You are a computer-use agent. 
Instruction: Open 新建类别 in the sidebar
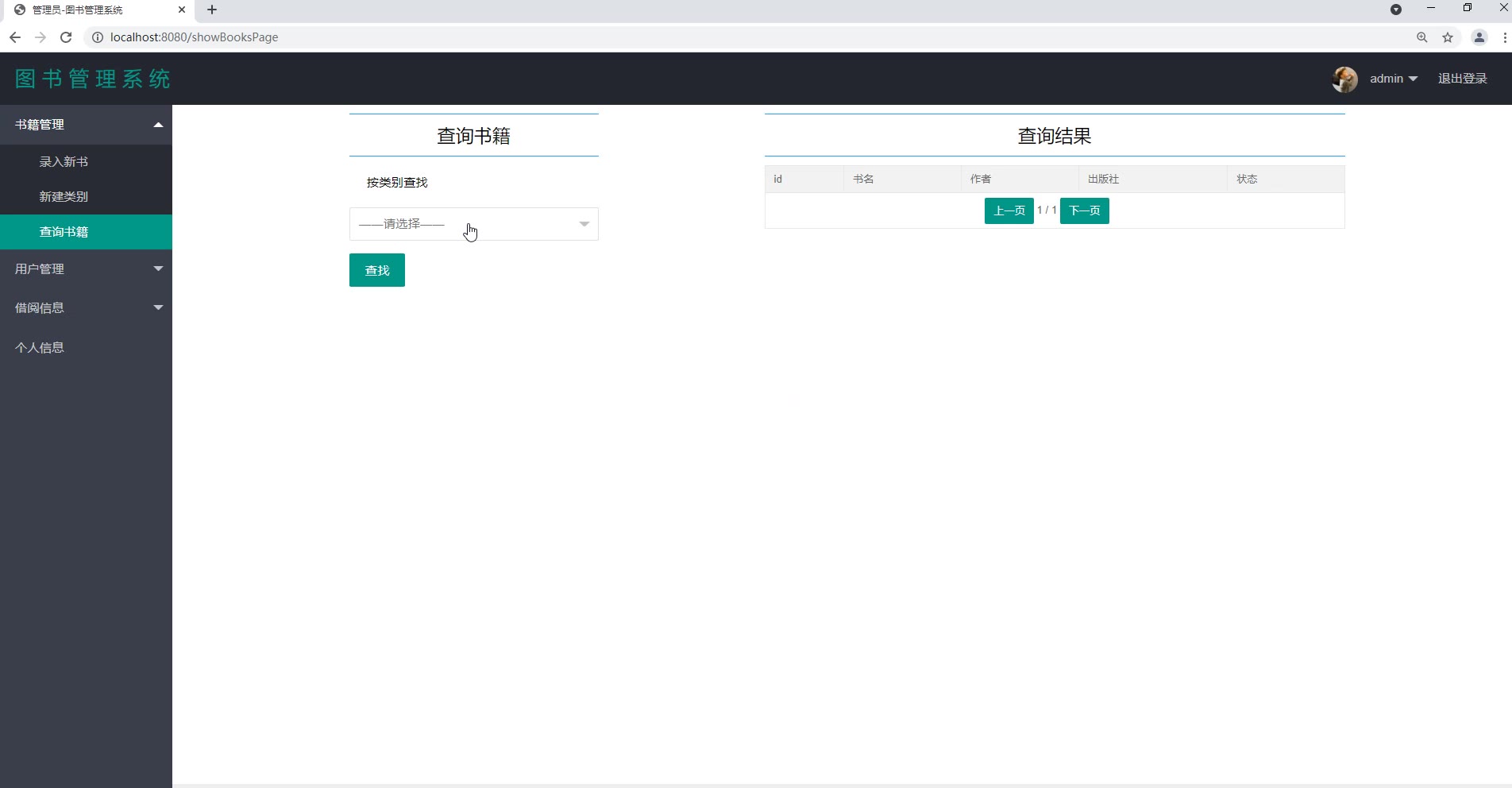point(86,197)
